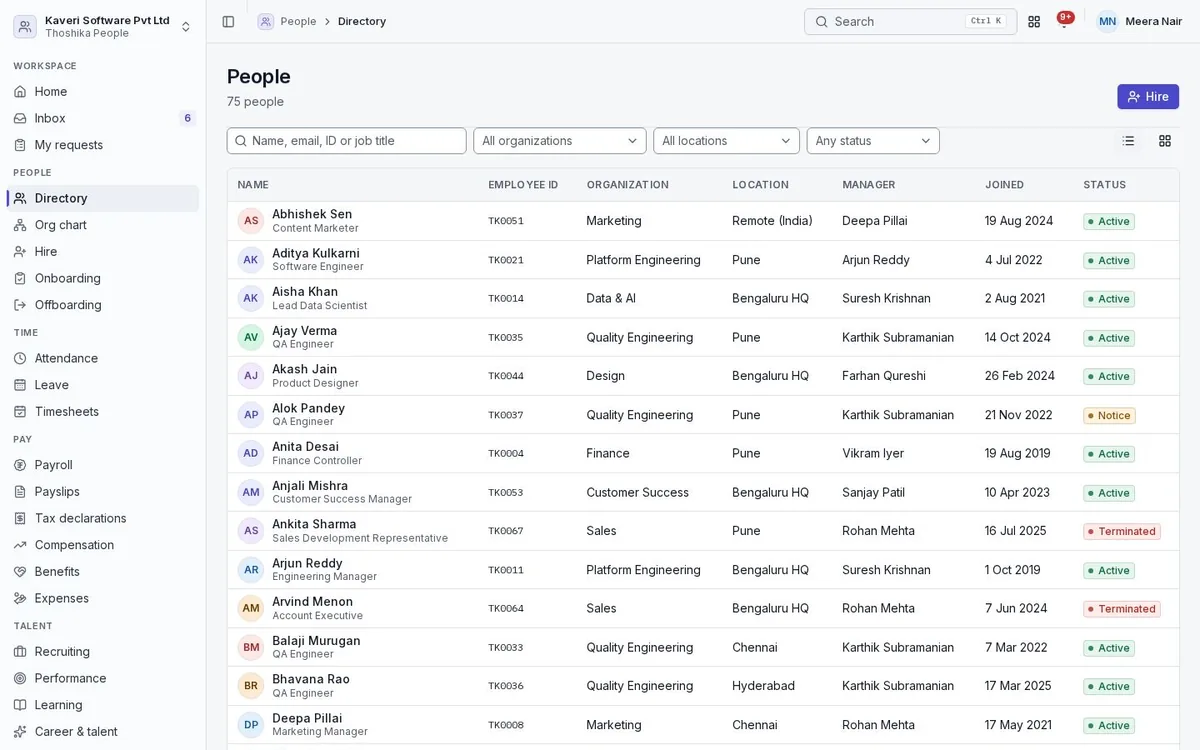Sort by the Joined column header
The width and height of the screenshot is (1200, 750).
(1004, 185)
